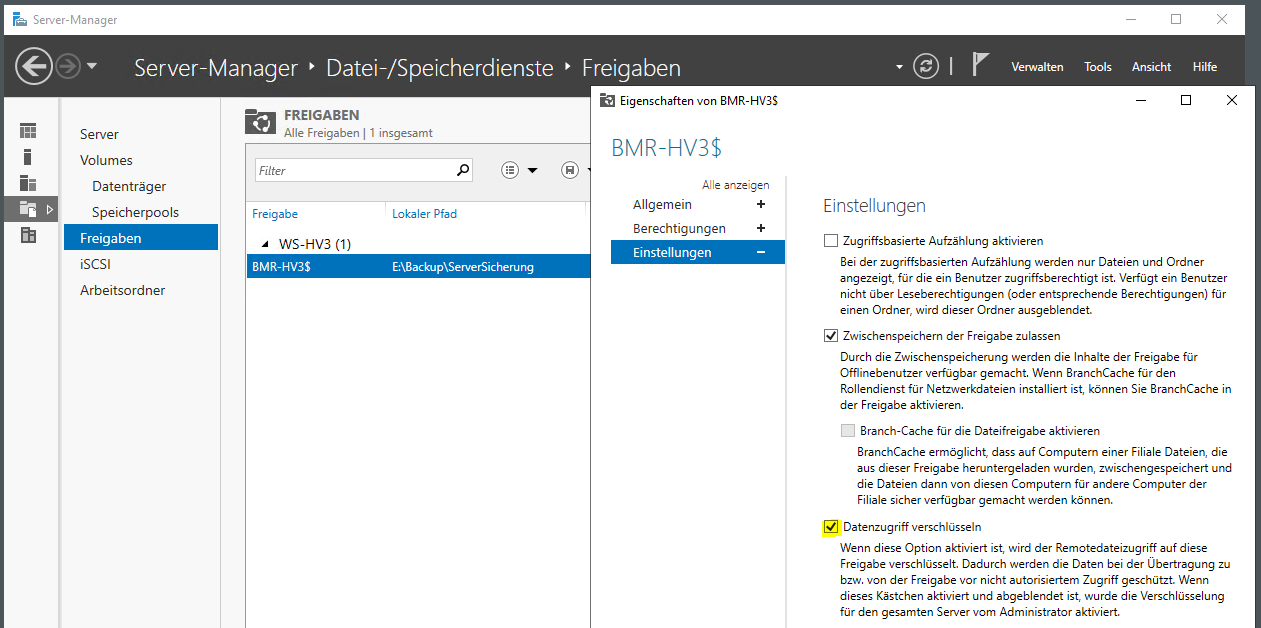Expand Berechtigungen with its plus sign
This screenshot has height=628, width=1261.
tap(761, 228)
